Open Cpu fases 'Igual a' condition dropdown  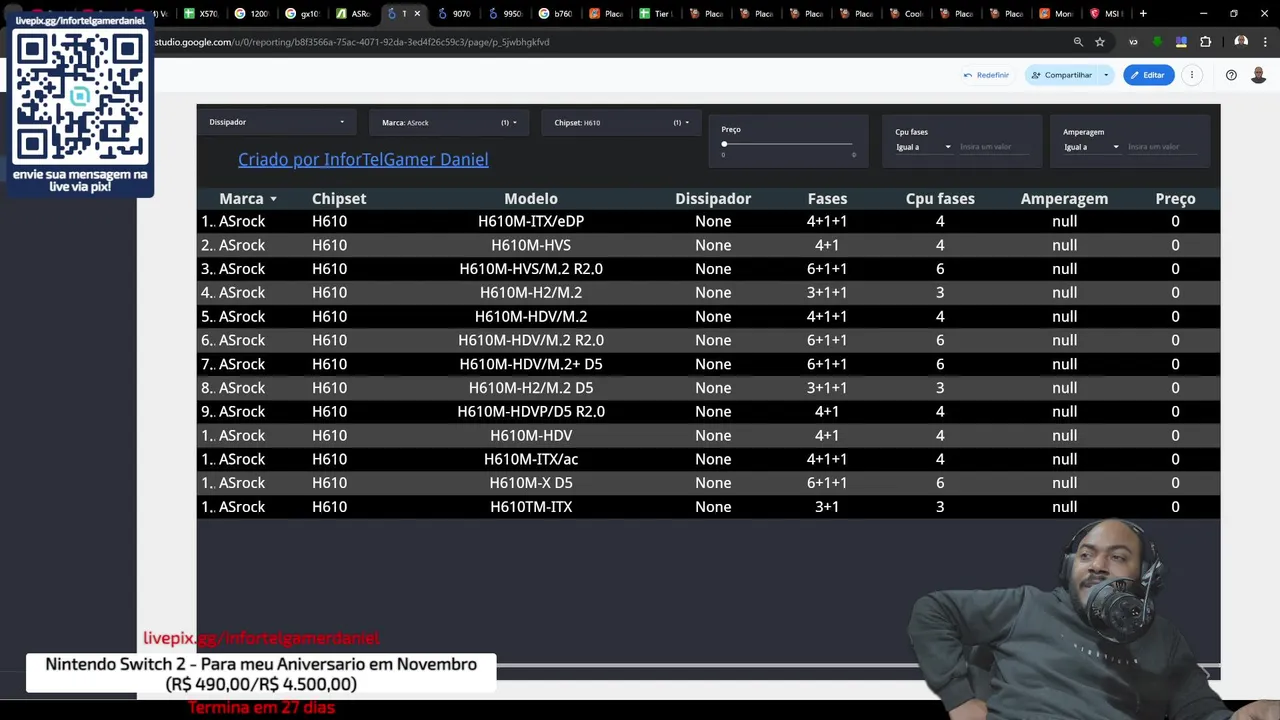point(923,147)
